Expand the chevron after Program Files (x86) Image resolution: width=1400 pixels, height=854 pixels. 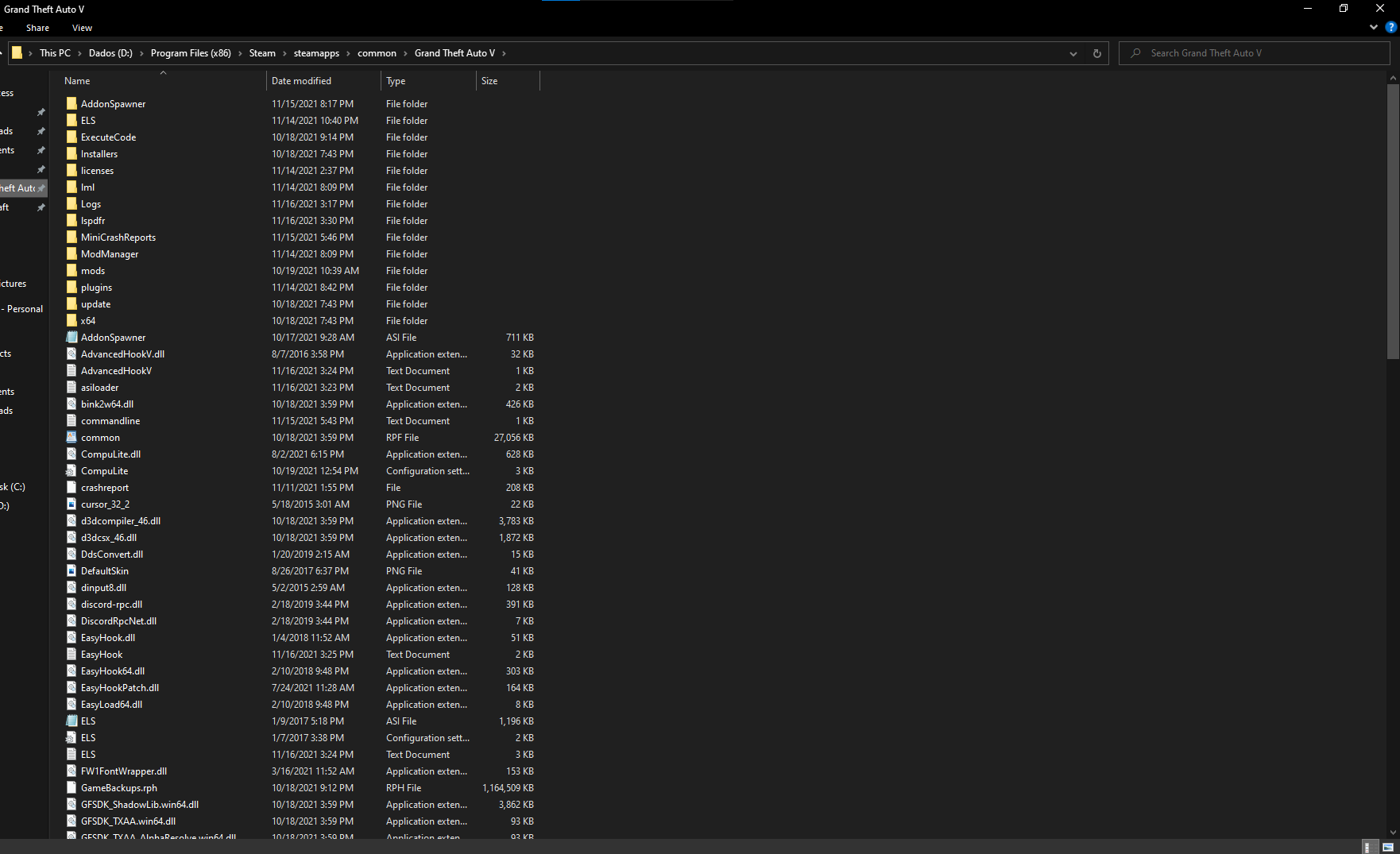pos(240,53)
